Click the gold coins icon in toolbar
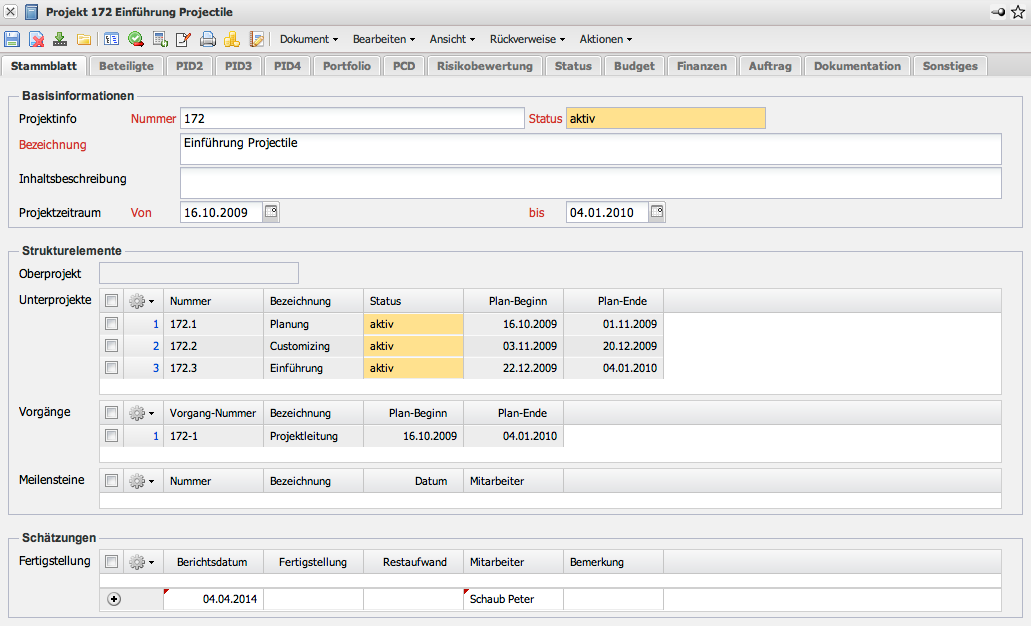Image resolution: width=1031 pixels, height=626 pixels. [232, 40]
